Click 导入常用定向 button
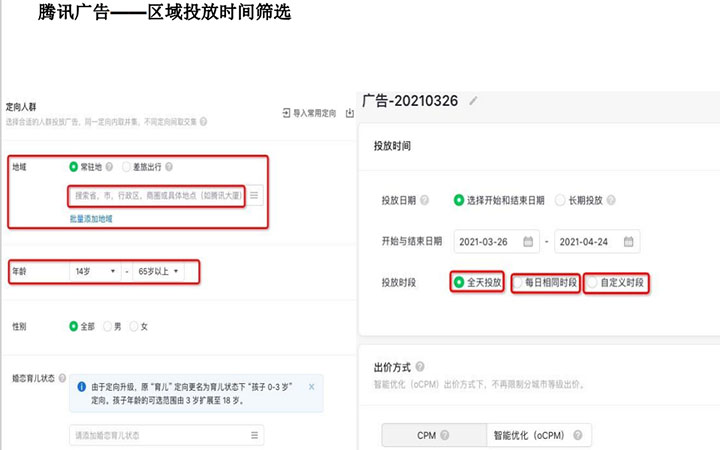This screenshot has width=720, height=450. tap(311, 112)
